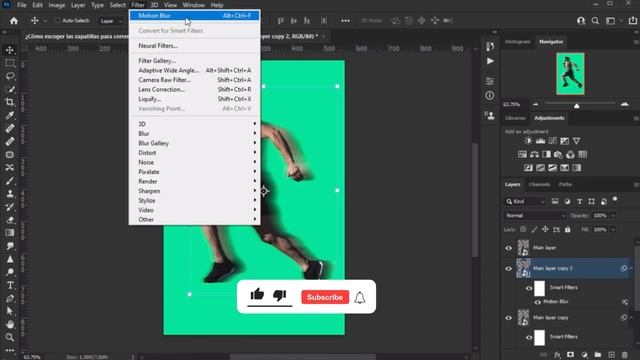Create a new layer icon

coord(611,355)
